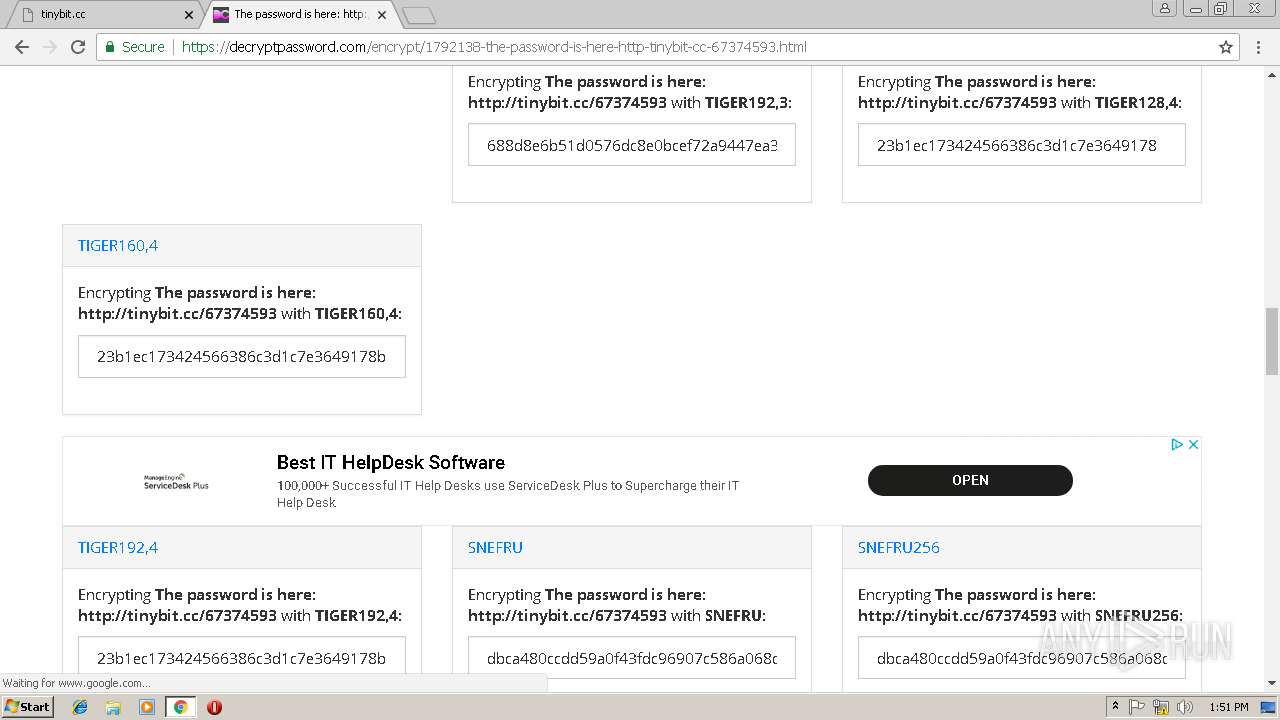Click the volume speaker tray icon
Screen dimensions: 1280x720
pos(1185,707)
